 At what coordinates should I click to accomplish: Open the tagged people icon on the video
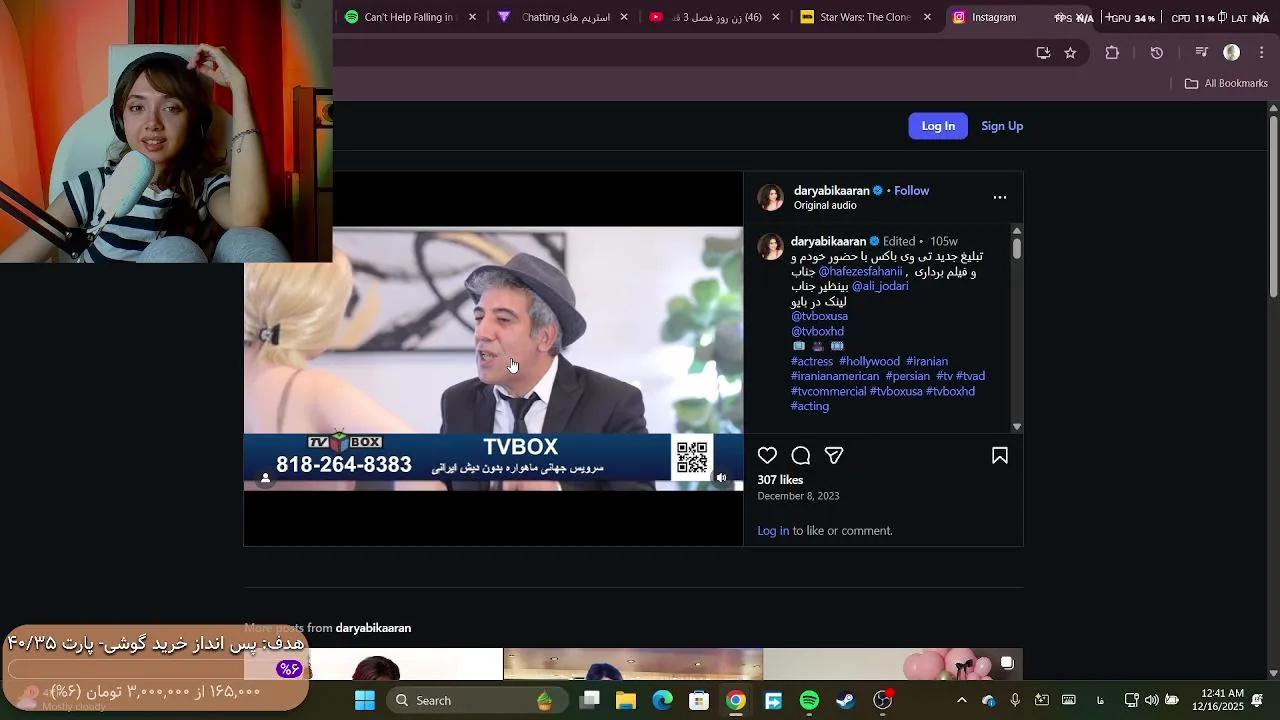pos(265,478)
